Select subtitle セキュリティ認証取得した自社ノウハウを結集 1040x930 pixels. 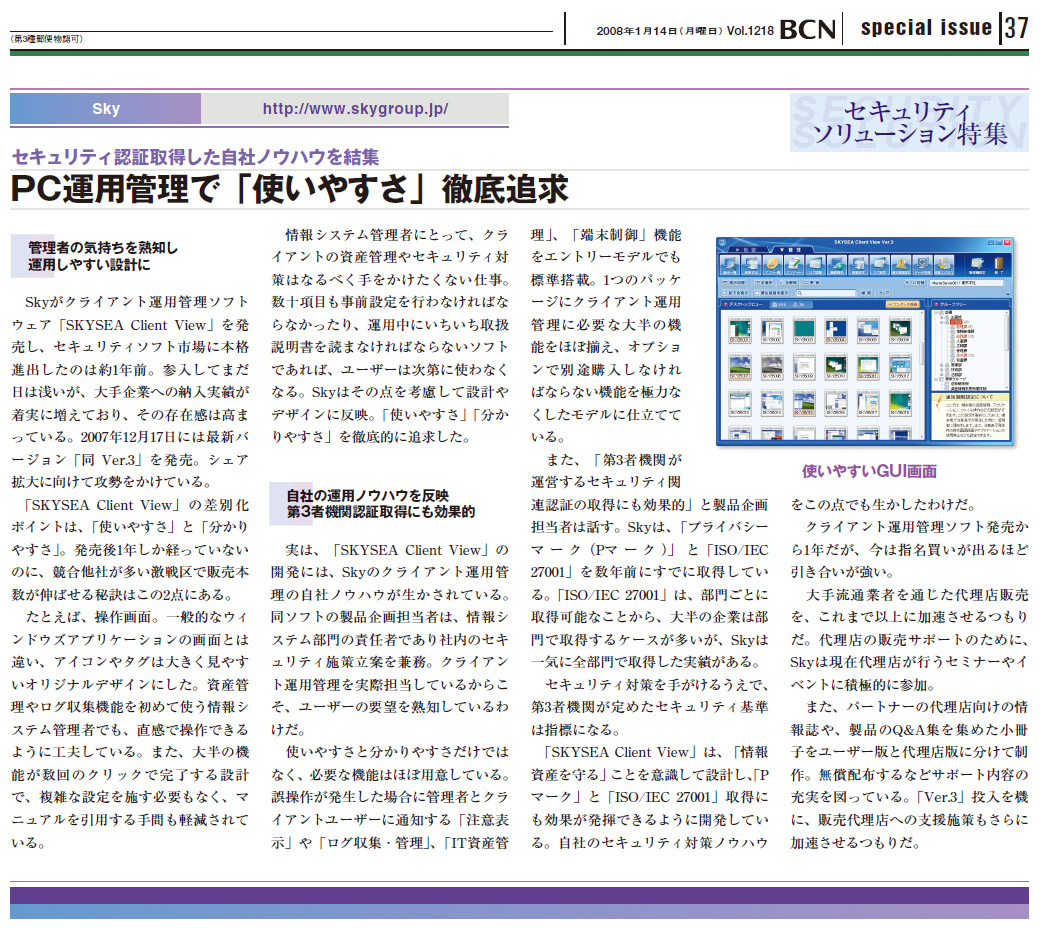[196, 157]
